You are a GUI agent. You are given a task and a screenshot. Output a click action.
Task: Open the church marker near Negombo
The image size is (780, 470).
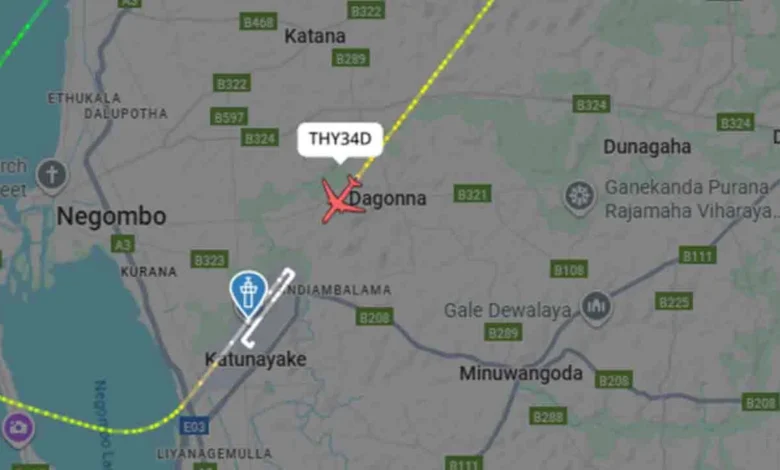[52, 177]
